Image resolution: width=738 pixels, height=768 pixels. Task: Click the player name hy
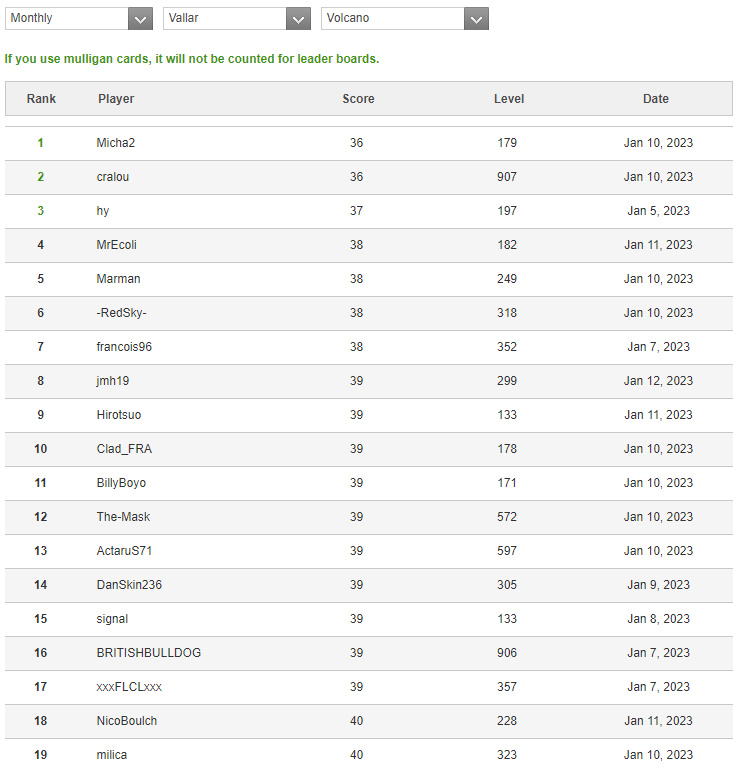coord(103,211)
